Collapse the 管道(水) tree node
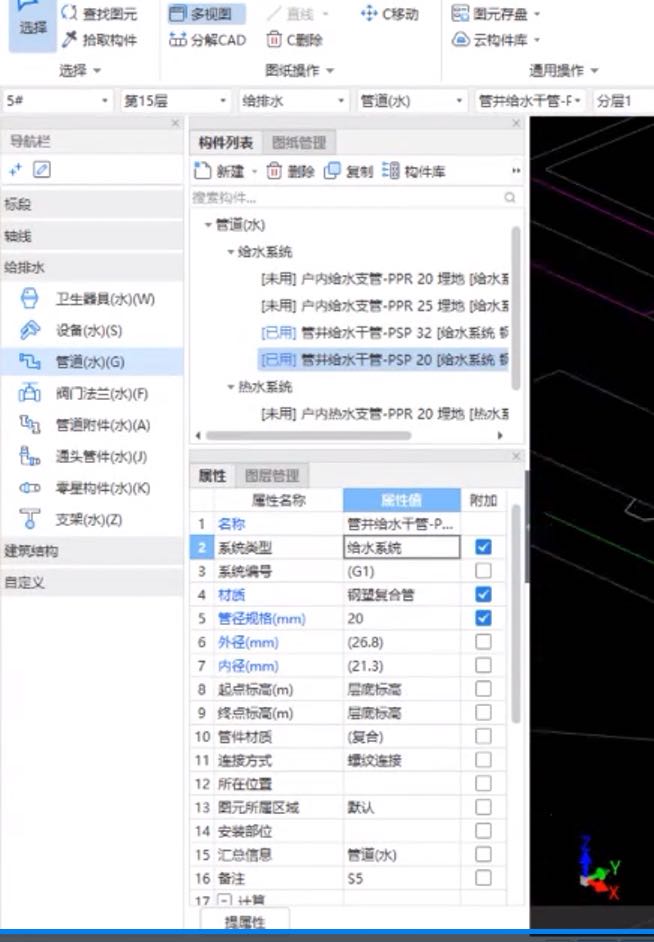The width and height of the screenshot is (654, 942). (x=208, y=225)
